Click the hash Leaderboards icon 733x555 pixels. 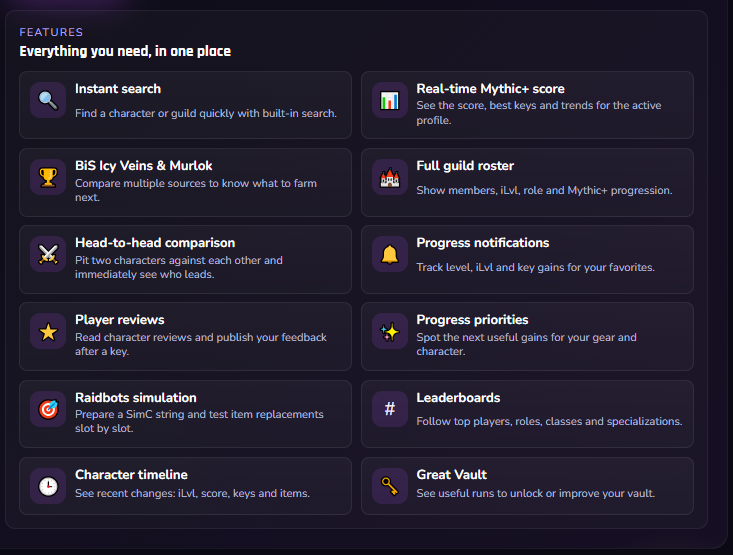pos(390,409)
